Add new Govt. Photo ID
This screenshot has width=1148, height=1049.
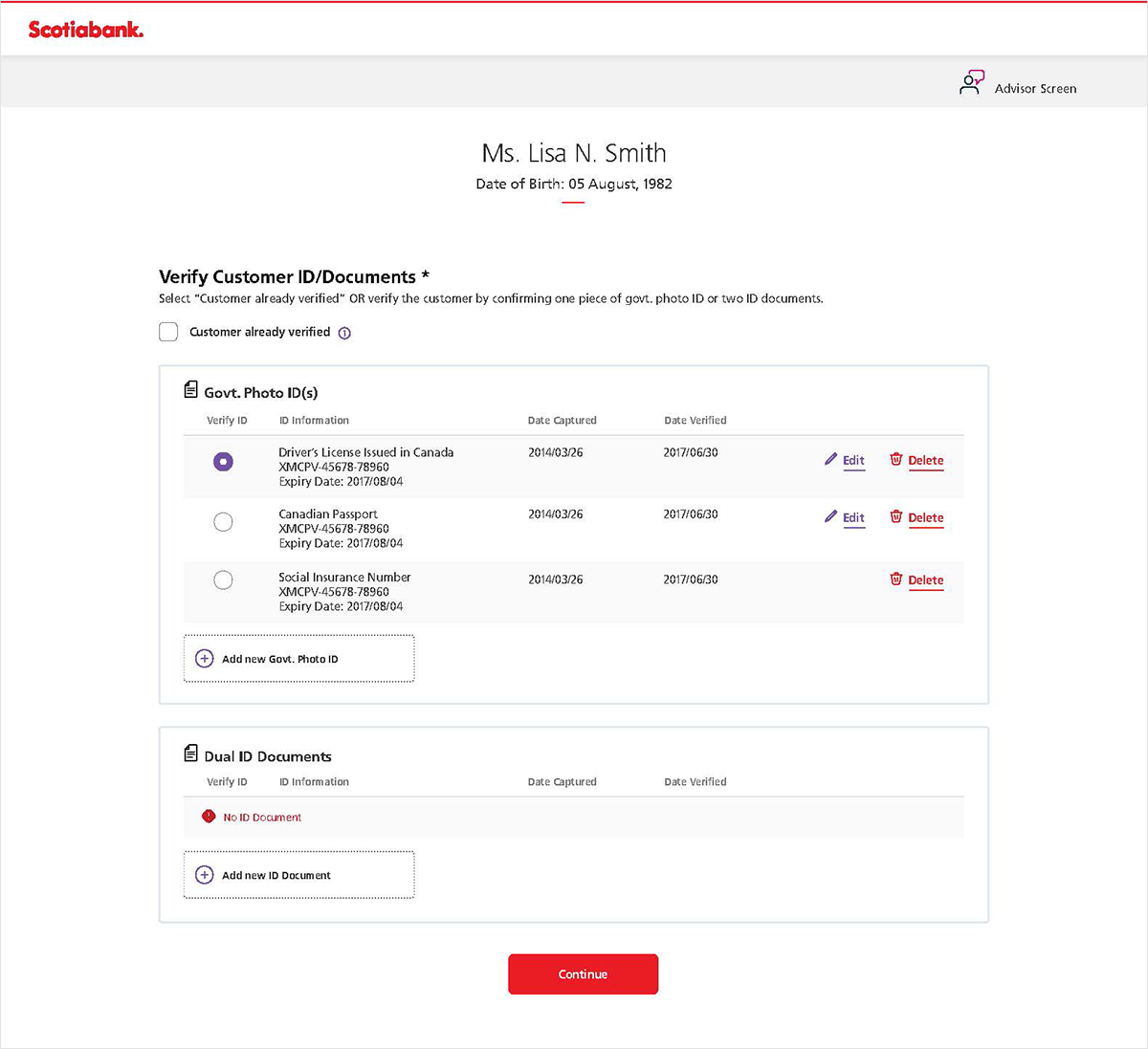click(298, 659)
